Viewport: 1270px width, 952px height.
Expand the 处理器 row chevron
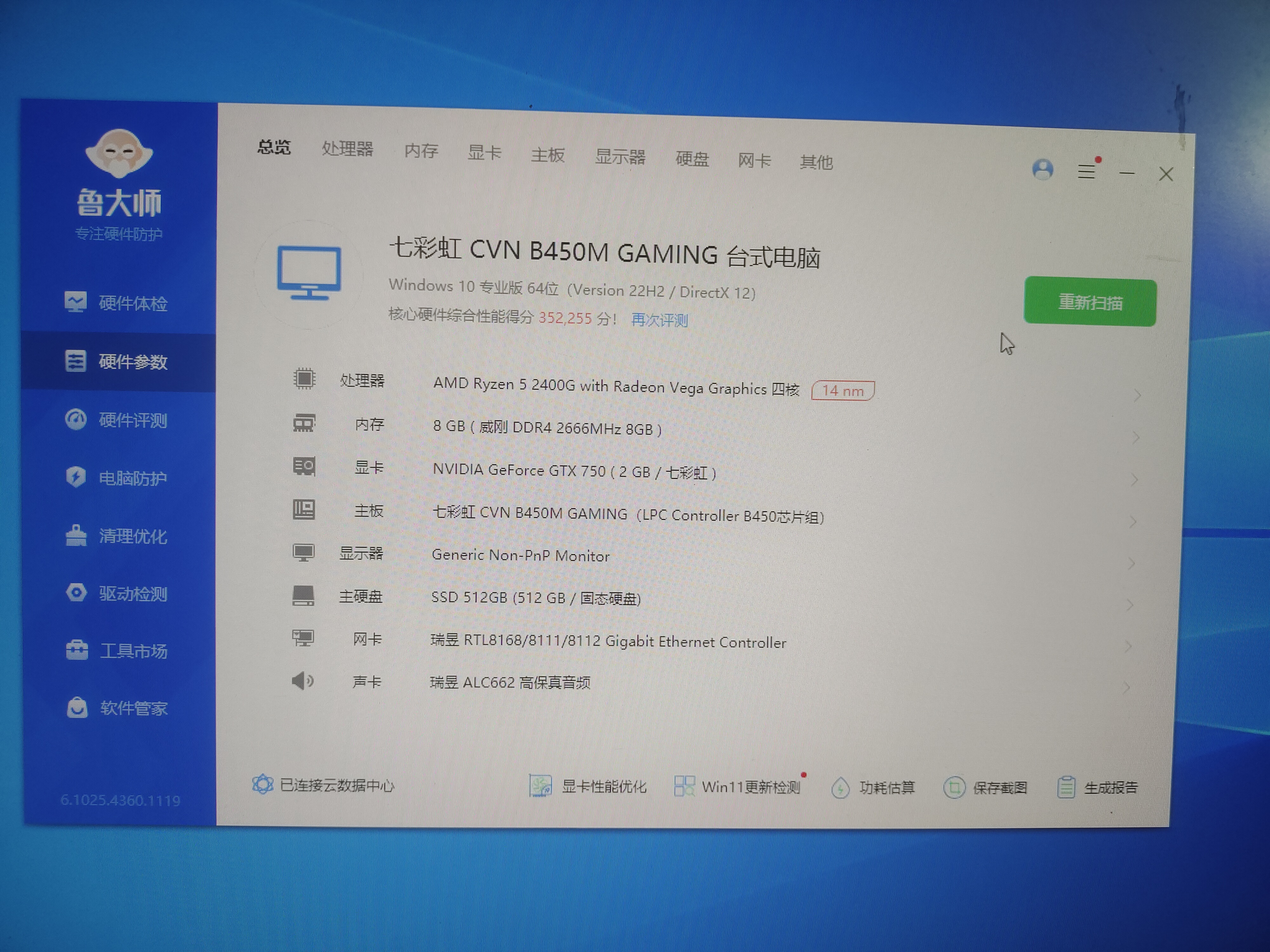(1137, 395)
